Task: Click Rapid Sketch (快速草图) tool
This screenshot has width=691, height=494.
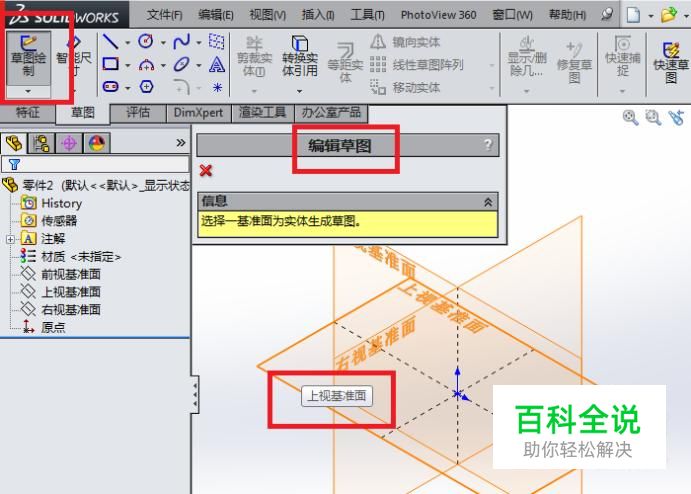Action: tap(671, 63)
